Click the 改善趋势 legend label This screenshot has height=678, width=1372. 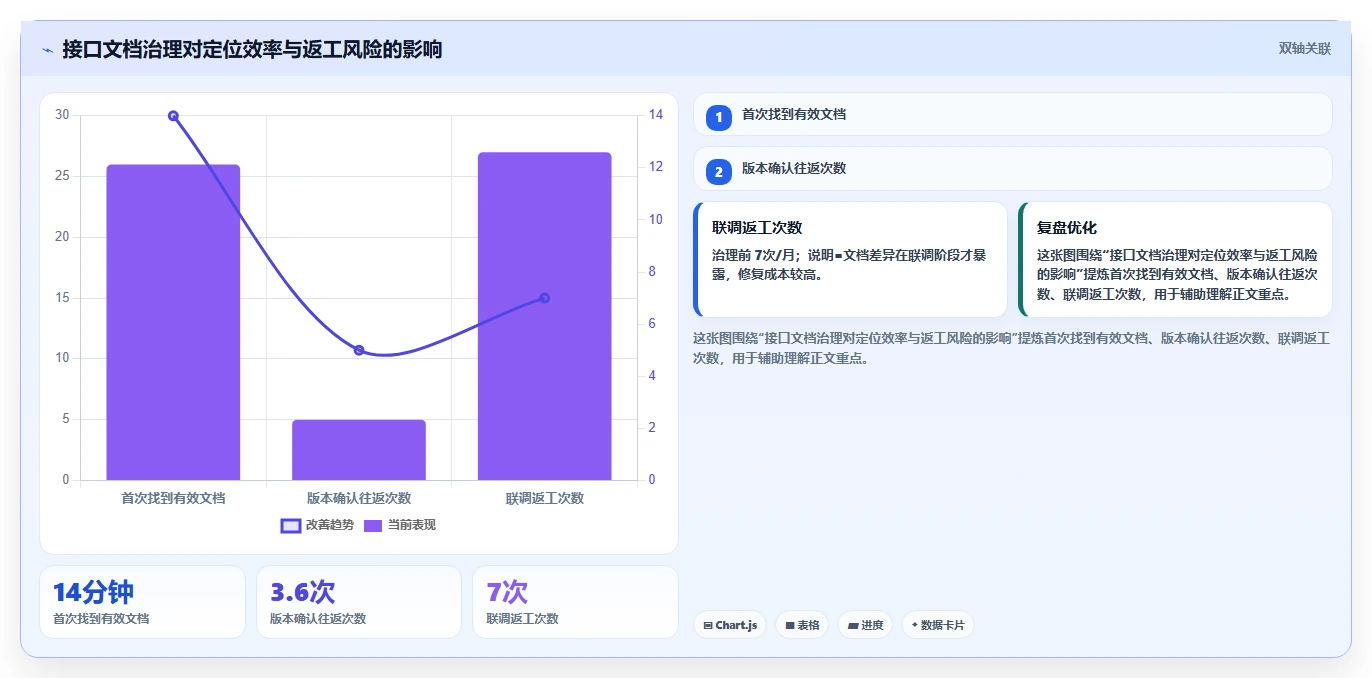click(x=330, y=525)
